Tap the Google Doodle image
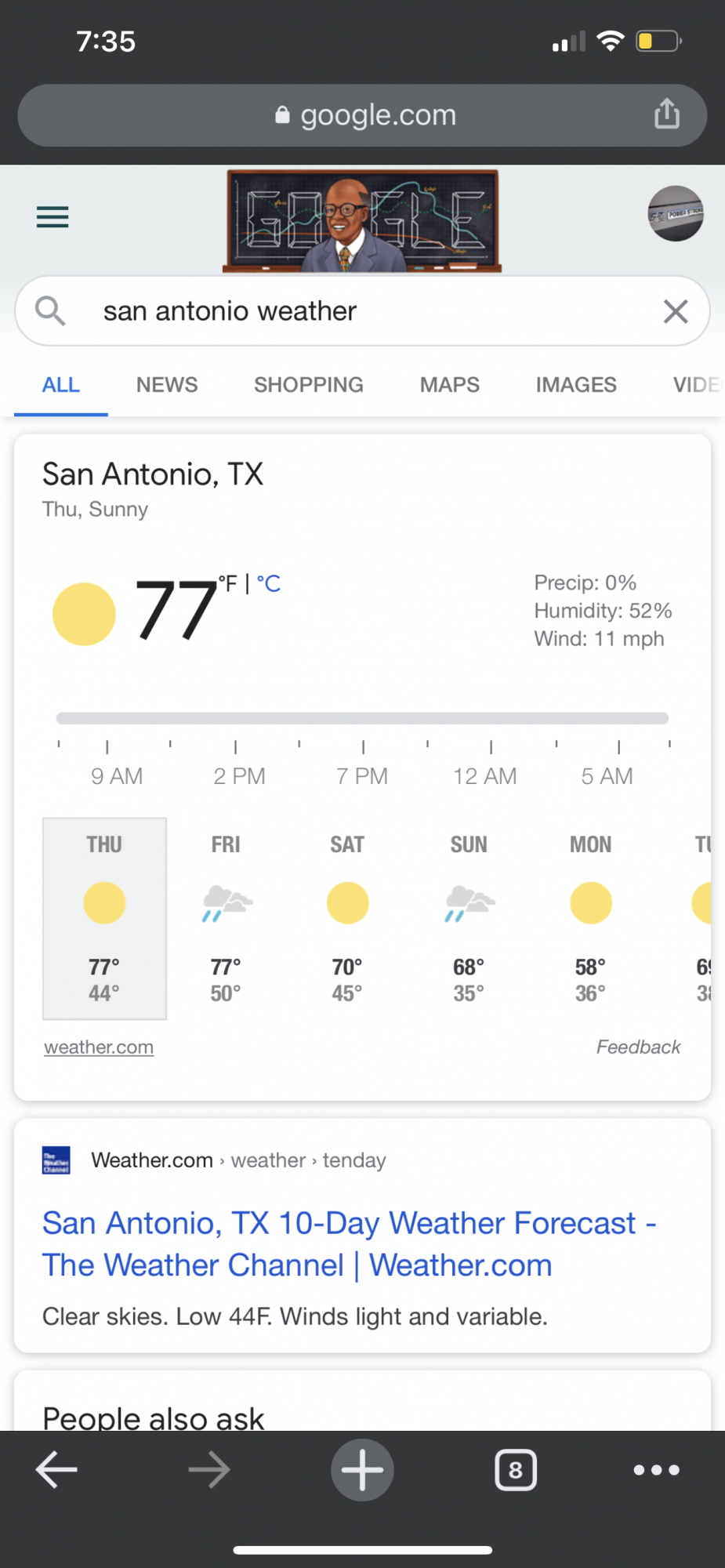Screen dimensions: 725x1568 362,221
